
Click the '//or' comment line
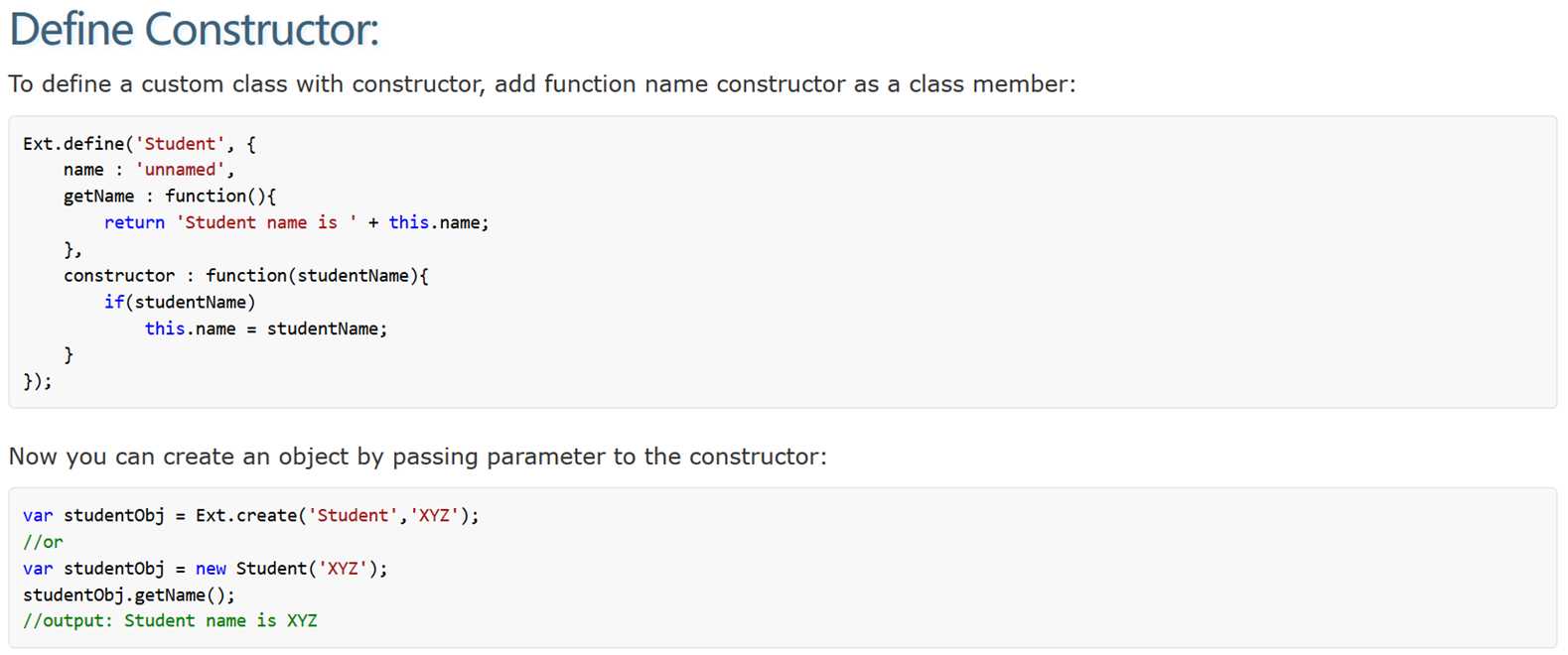[43, 542]
